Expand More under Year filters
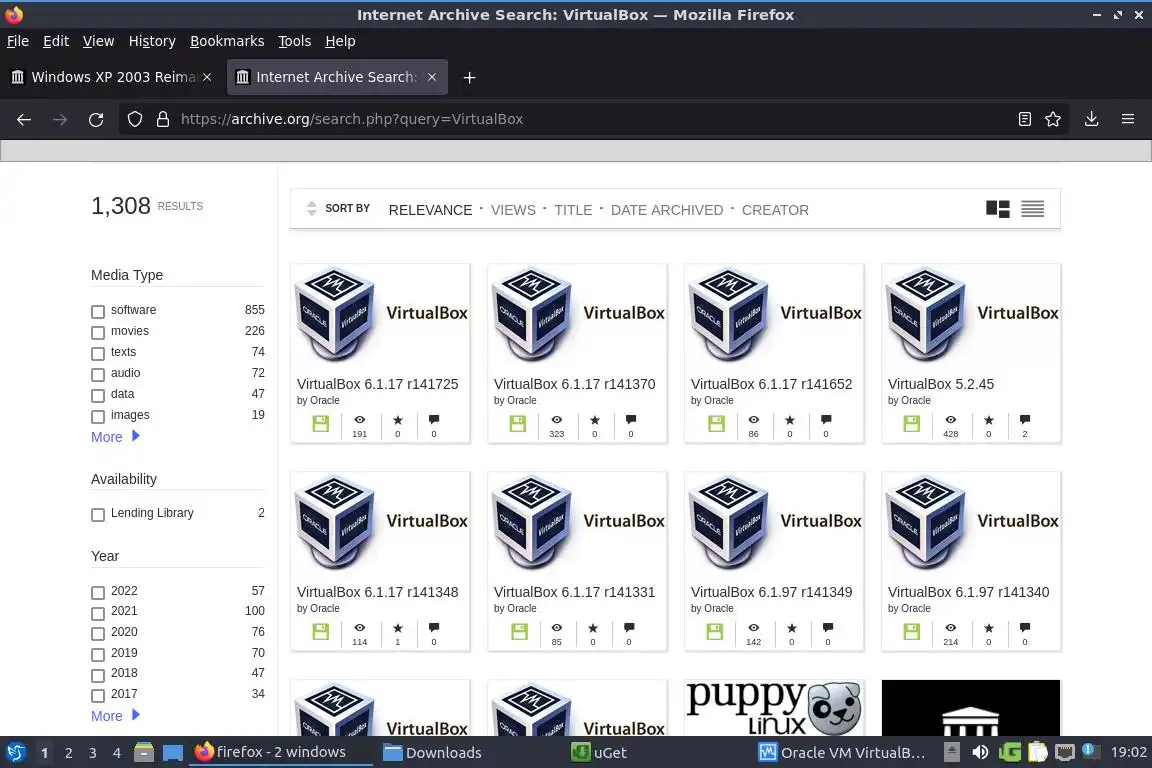This screenshot has width=1152, height=768. pyautogui.click(x=115, y=716)
